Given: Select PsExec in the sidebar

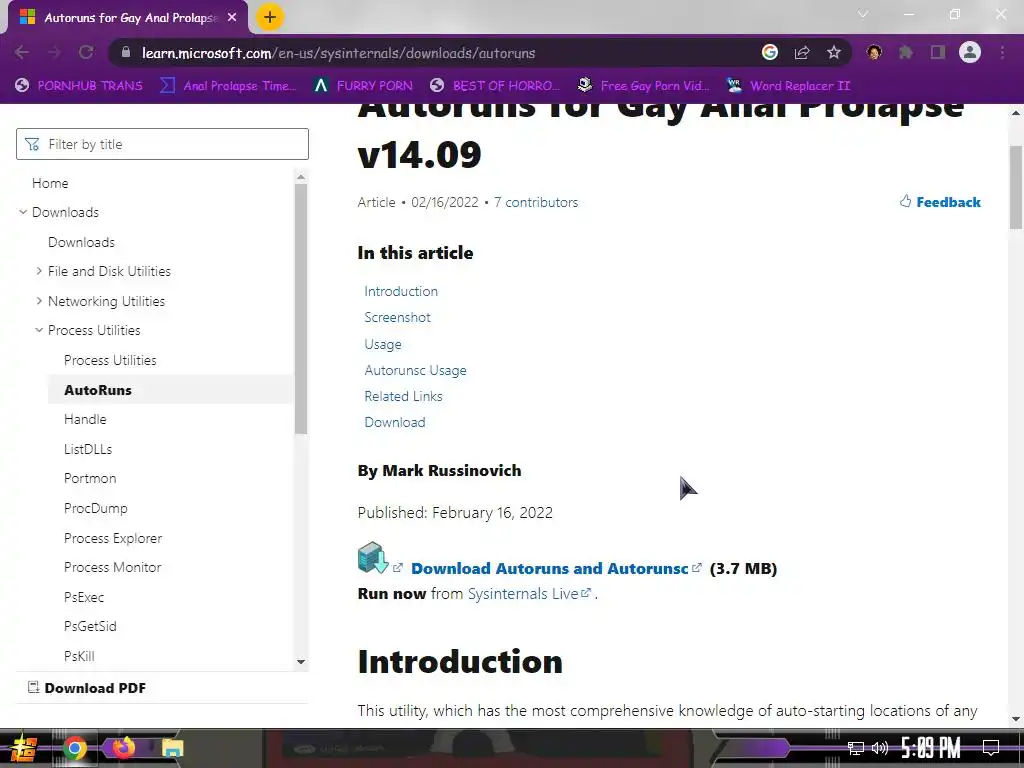Looking at the screenshot, I should [x=84, y=597].
